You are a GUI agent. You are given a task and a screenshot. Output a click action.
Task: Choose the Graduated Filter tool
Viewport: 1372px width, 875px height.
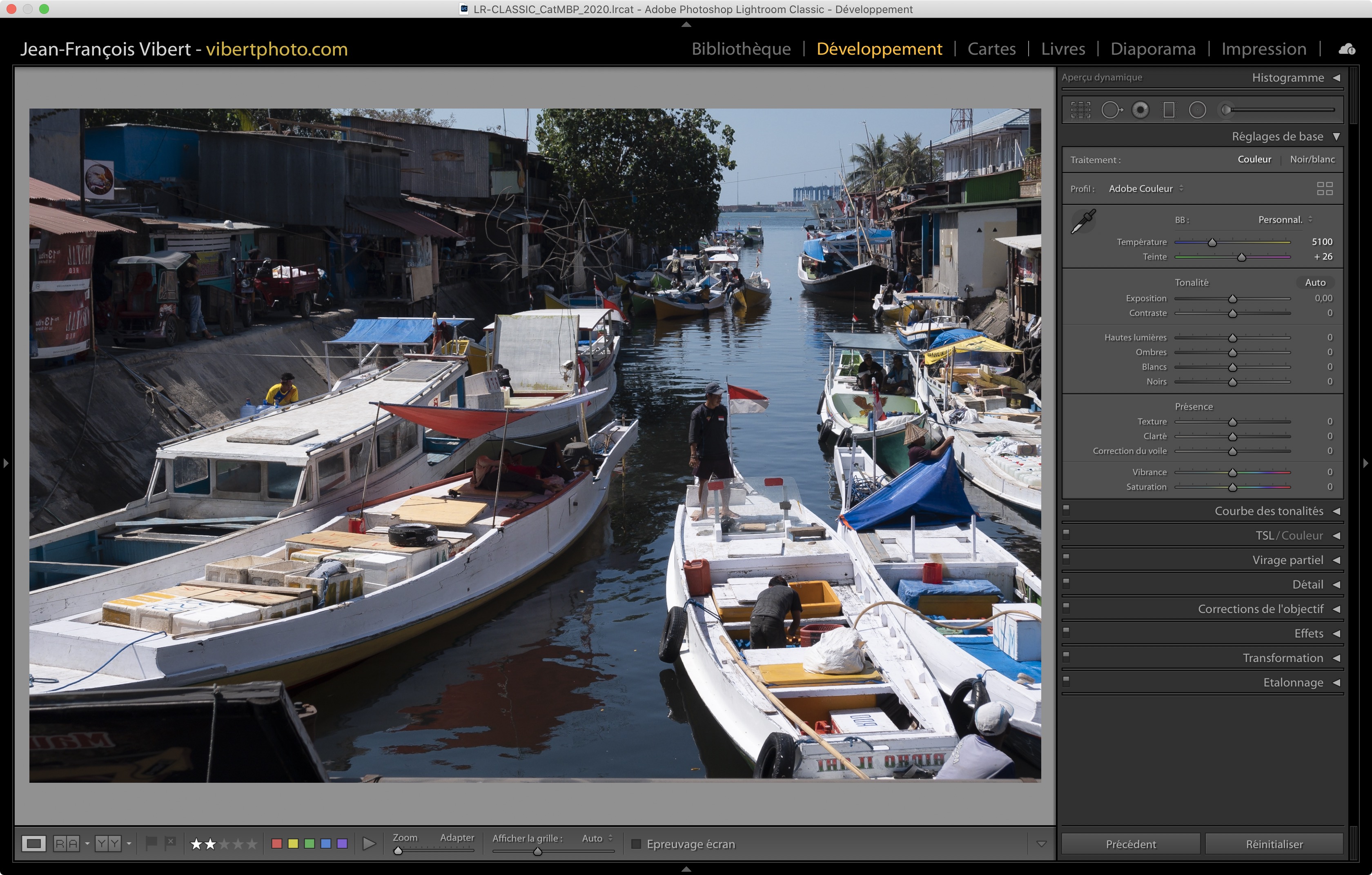[x=1169, y=110]
